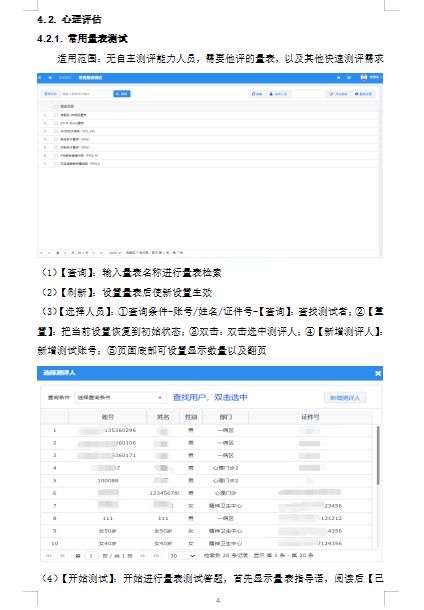The image size is (424, 610).
Task: Check the 量表名称 header select-all checkbox
Action: pyautogui.click(x=56, y=107)
